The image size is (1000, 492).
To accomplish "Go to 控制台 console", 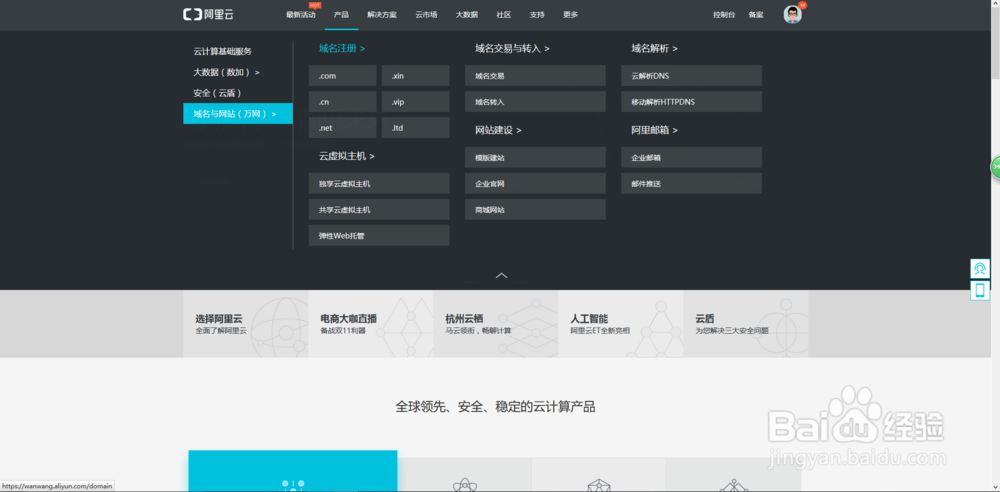I will coord(724,15).
